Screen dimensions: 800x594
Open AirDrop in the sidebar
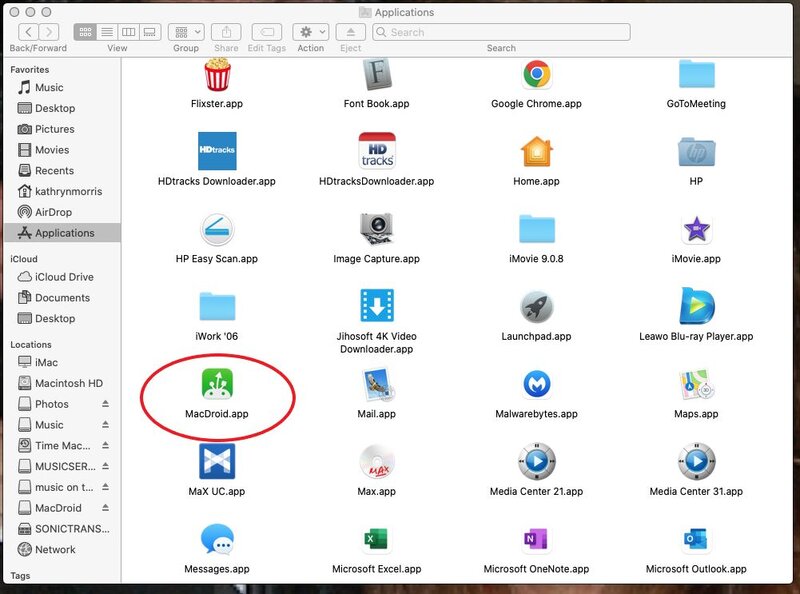pos(61,212)
